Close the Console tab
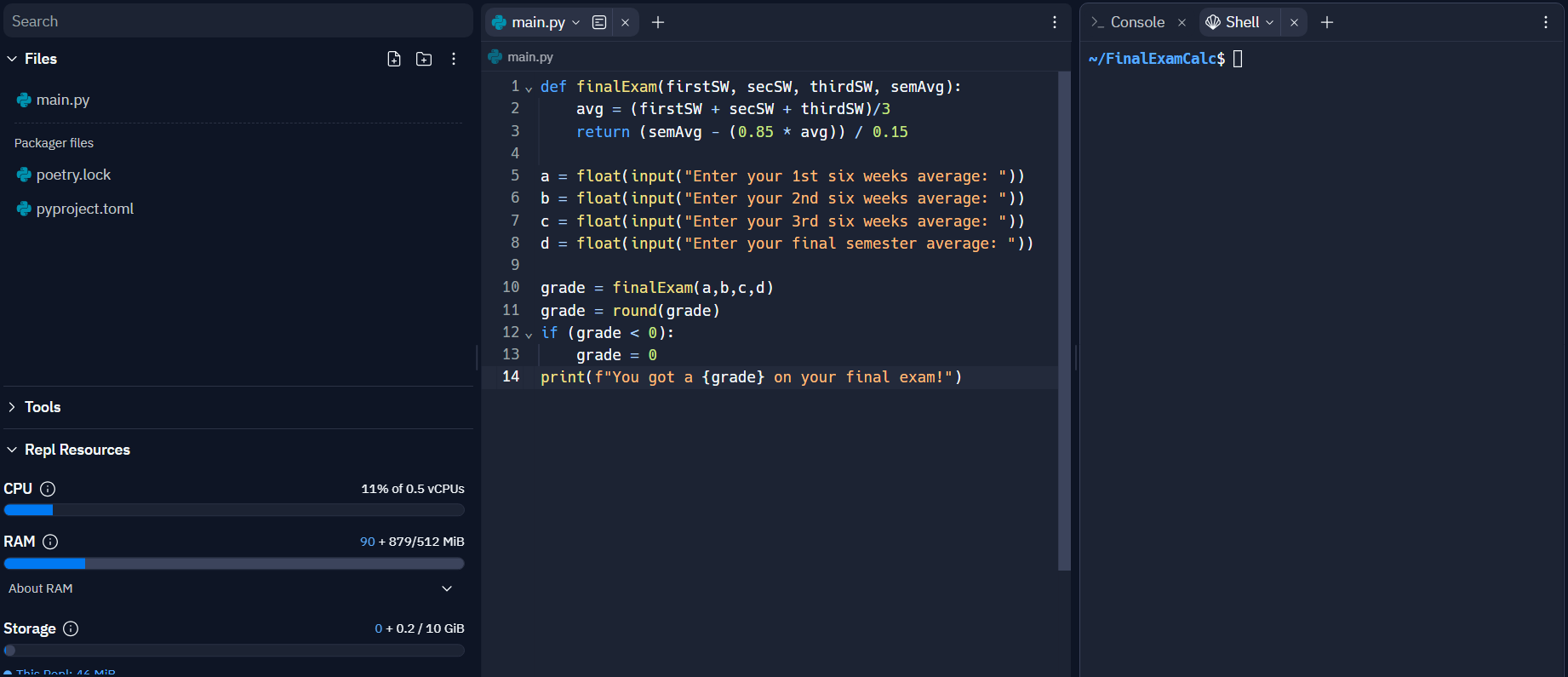1568x677 pixels. 1182,22
